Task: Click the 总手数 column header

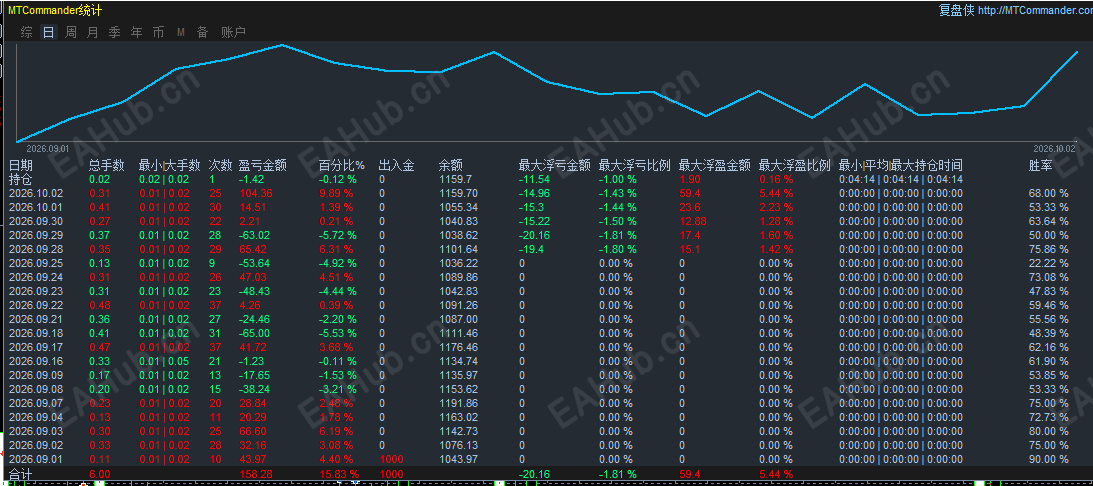Action: click(107, 165)
